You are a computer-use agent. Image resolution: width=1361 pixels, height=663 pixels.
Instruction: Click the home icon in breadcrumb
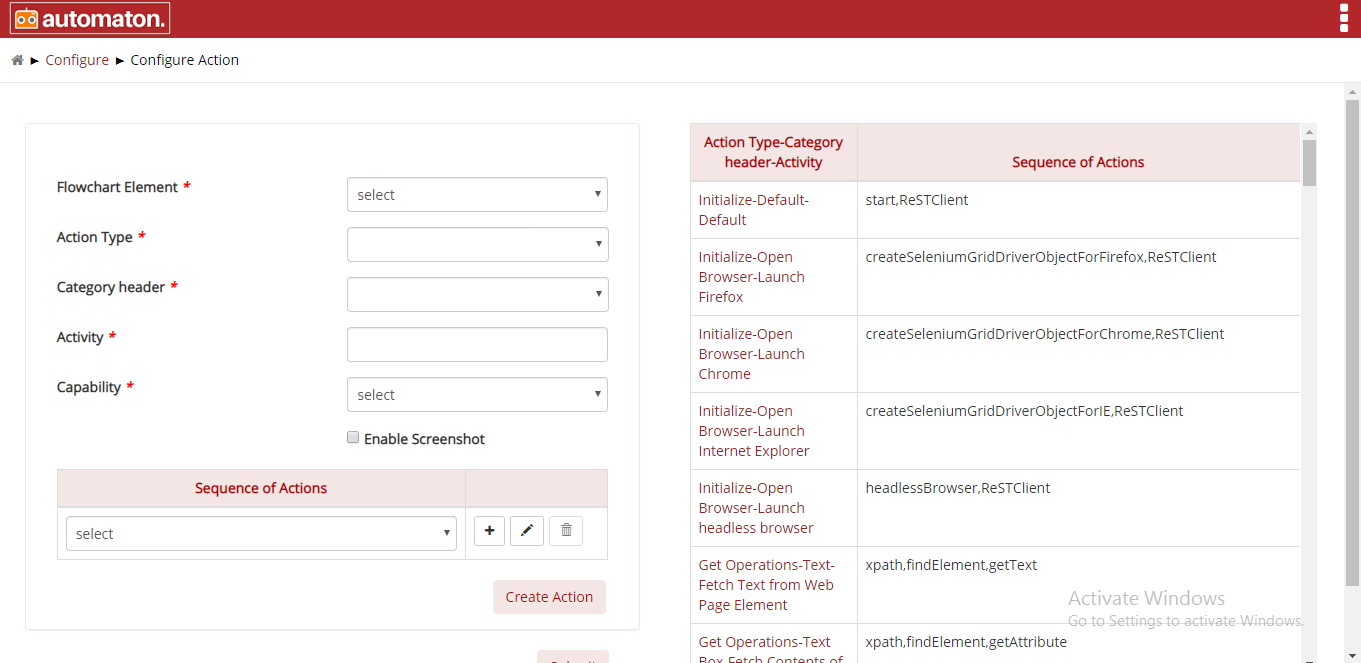(x=17, y=60)
